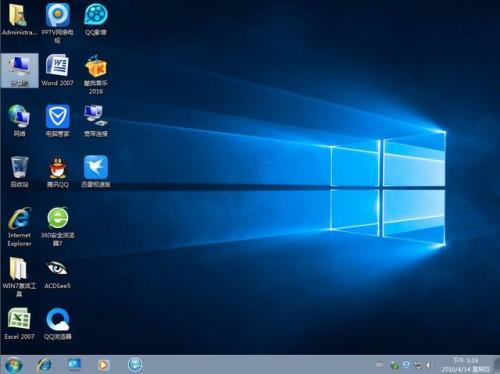Click the keyboard tray icon
The height and width of the screenshot is (374, 500).
coord(379,365)
